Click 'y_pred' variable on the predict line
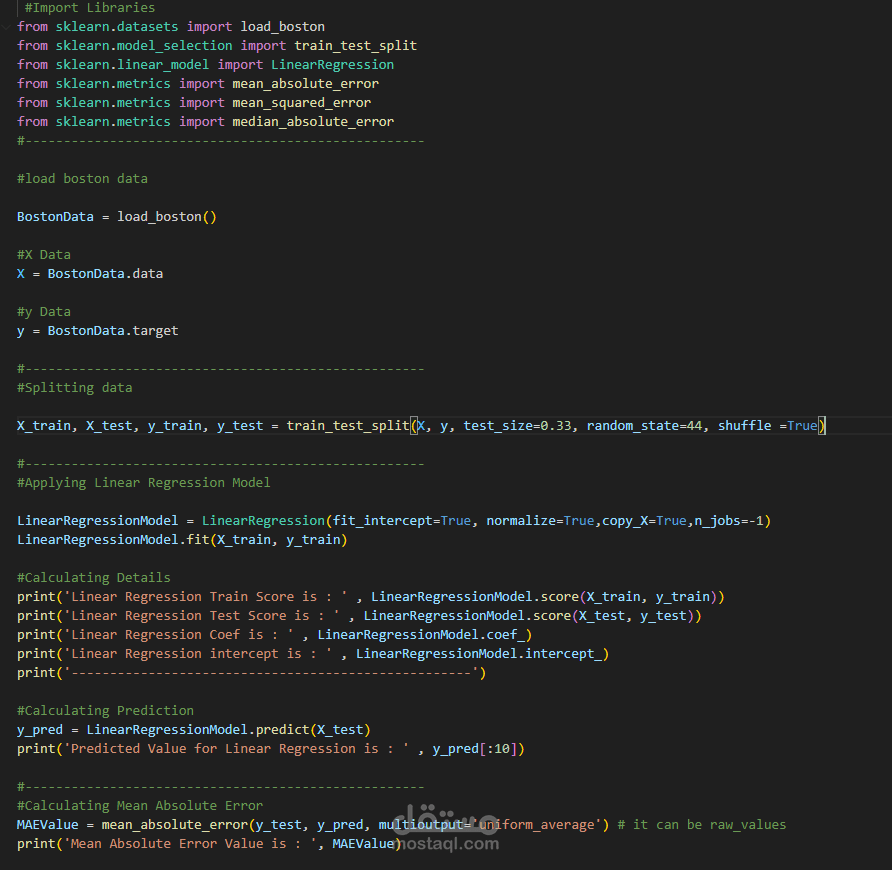This screenshot has width=892, height=870. click(x=40, y=729)
